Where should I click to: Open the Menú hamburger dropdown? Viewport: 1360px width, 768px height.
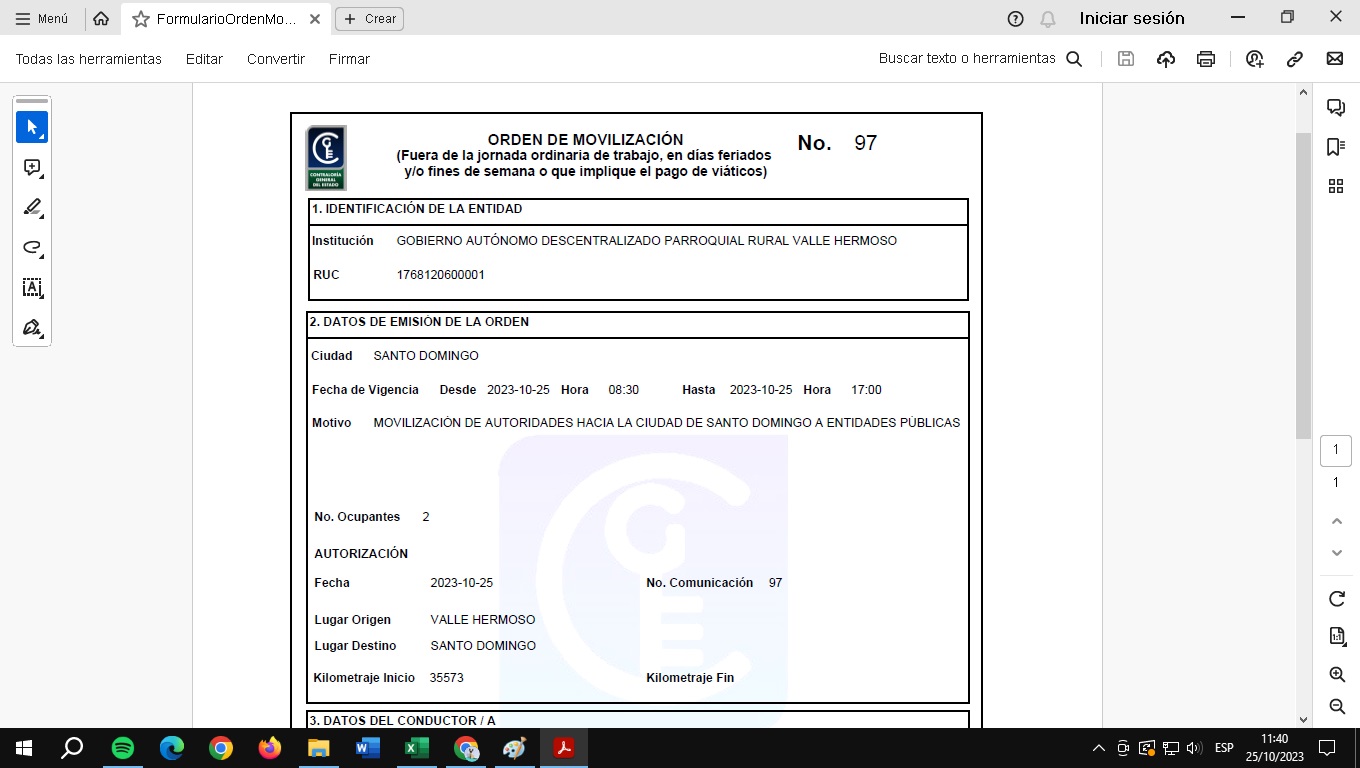click(x=42, y=19)
